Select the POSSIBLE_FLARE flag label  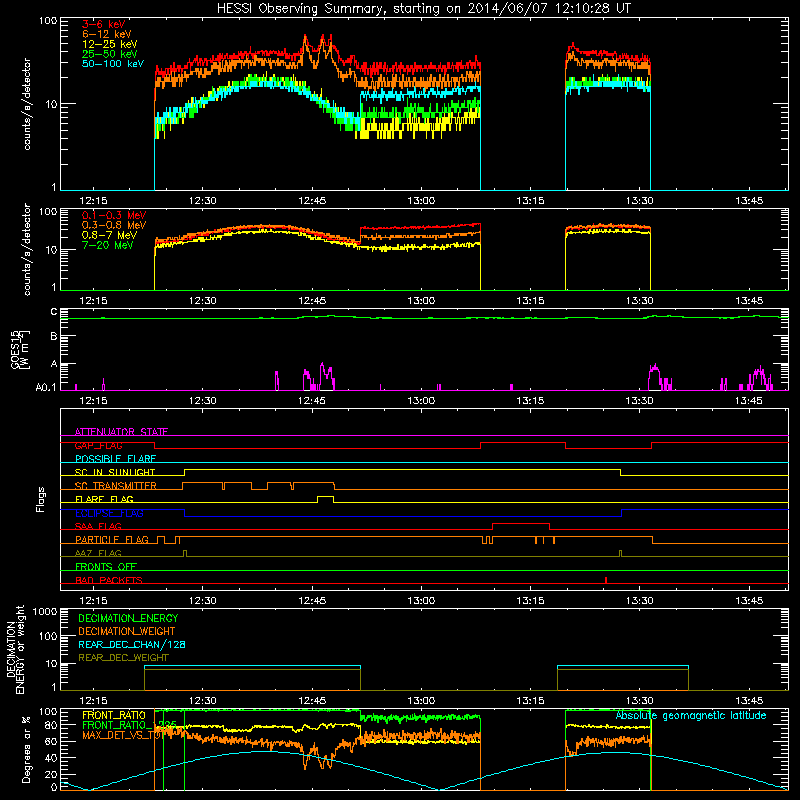pyautogui.click(x=115, y=459)
